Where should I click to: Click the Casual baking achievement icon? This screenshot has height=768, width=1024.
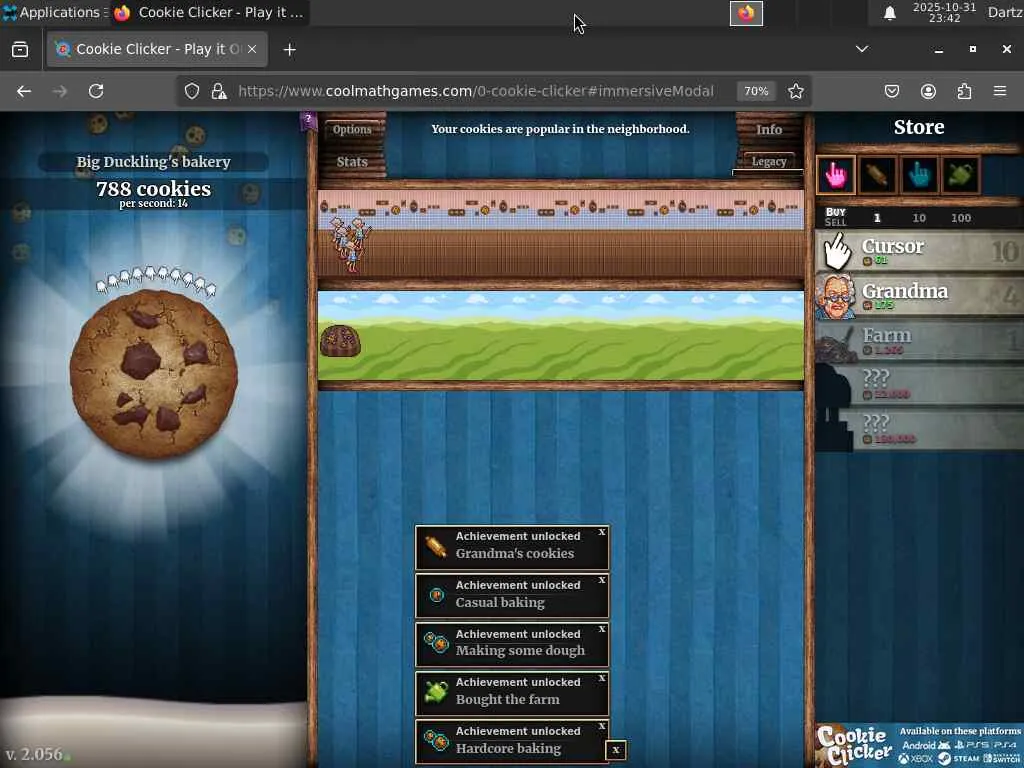pos(436,595)
